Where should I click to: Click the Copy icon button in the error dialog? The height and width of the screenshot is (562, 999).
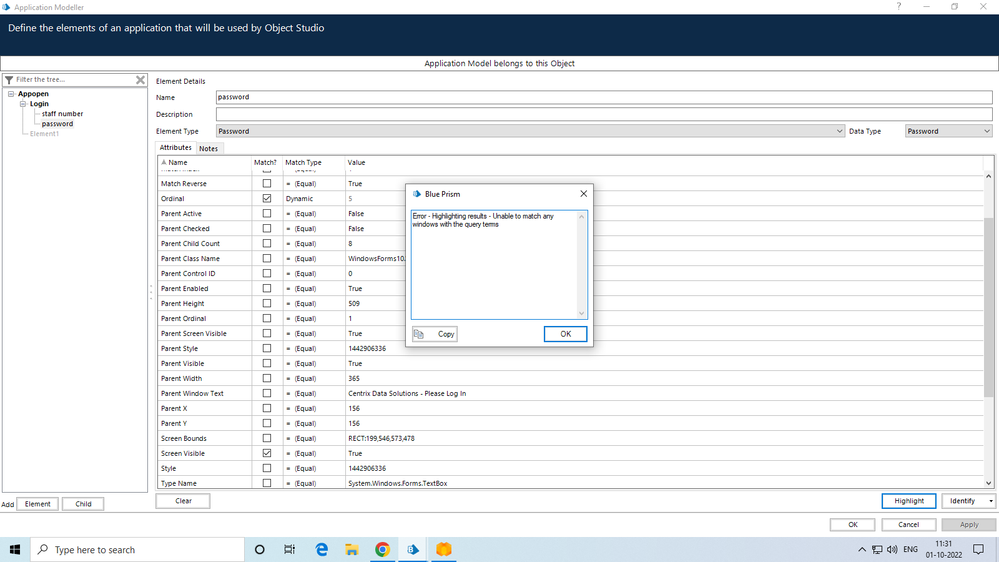(435, 334)
